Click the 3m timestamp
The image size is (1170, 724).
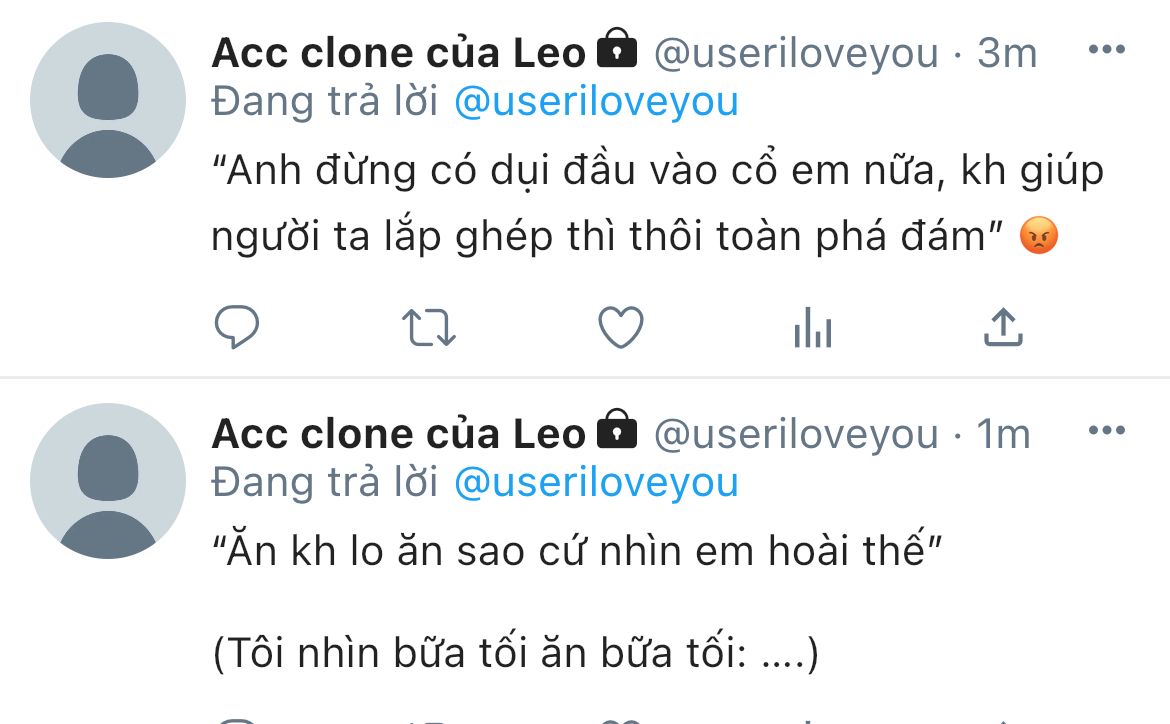(1007, 53)
